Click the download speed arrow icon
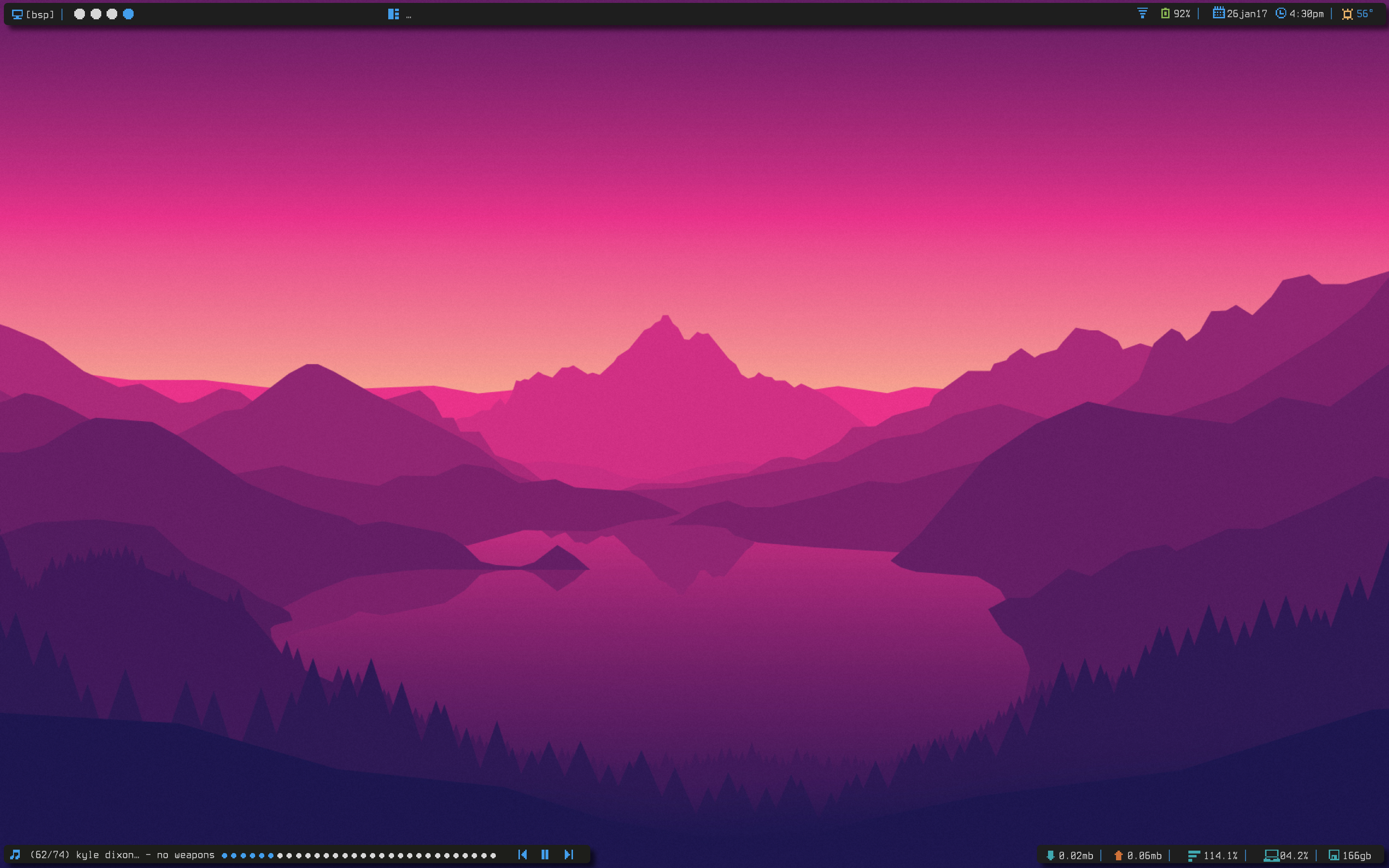 (1050, 855)
